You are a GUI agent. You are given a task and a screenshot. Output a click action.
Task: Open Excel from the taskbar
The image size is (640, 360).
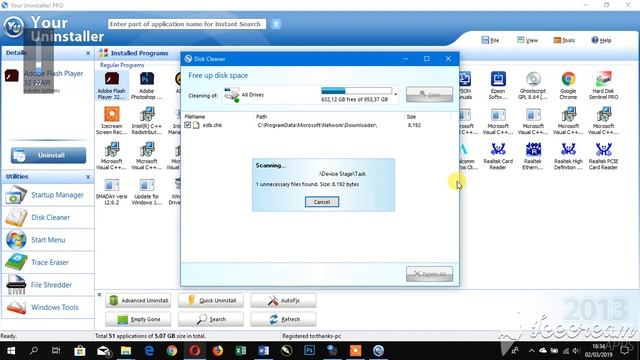click(241, 351)
